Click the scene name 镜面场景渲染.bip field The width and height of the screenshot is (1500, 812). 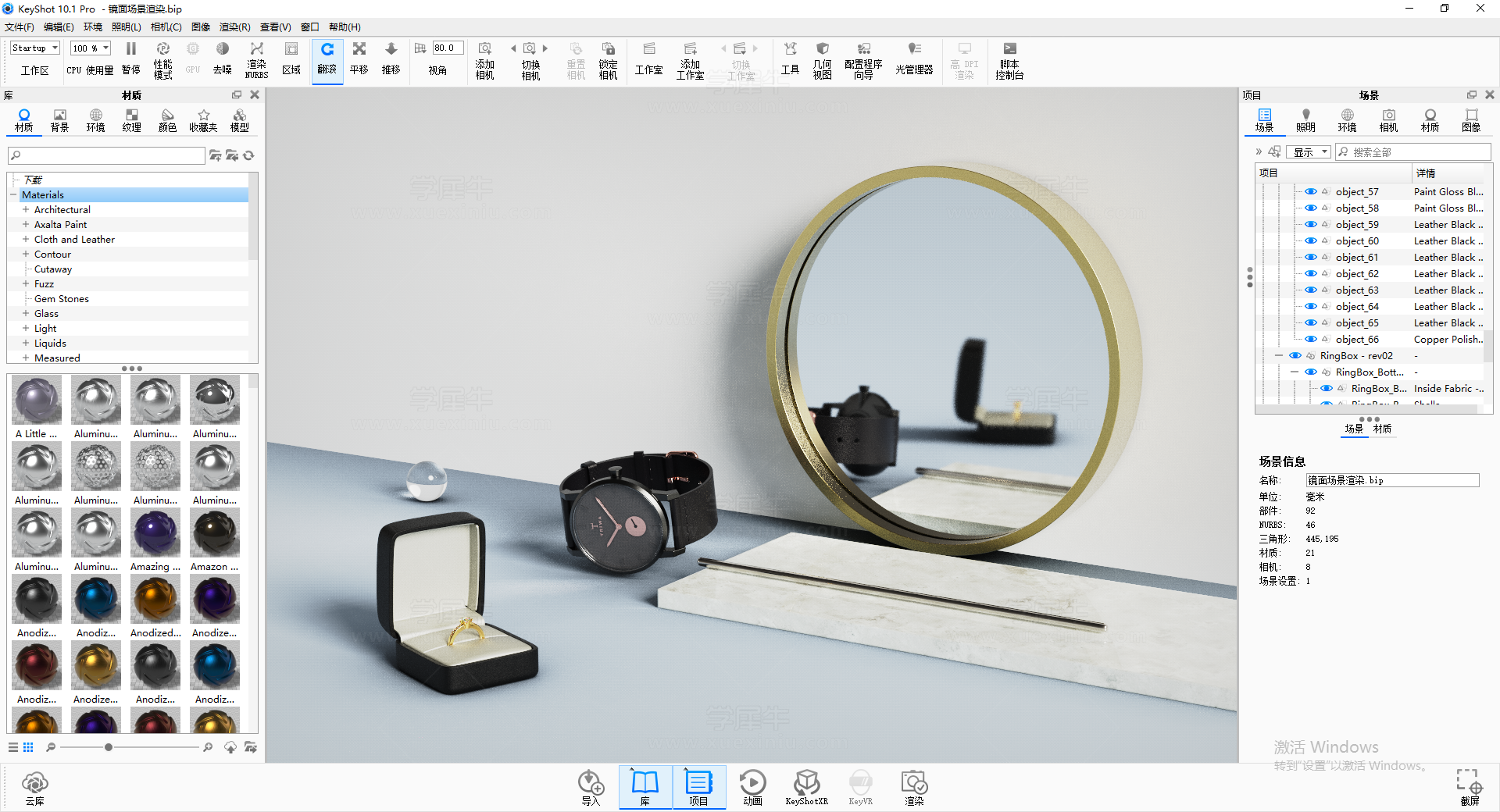pyautogui.click(x=1392, y=480)
